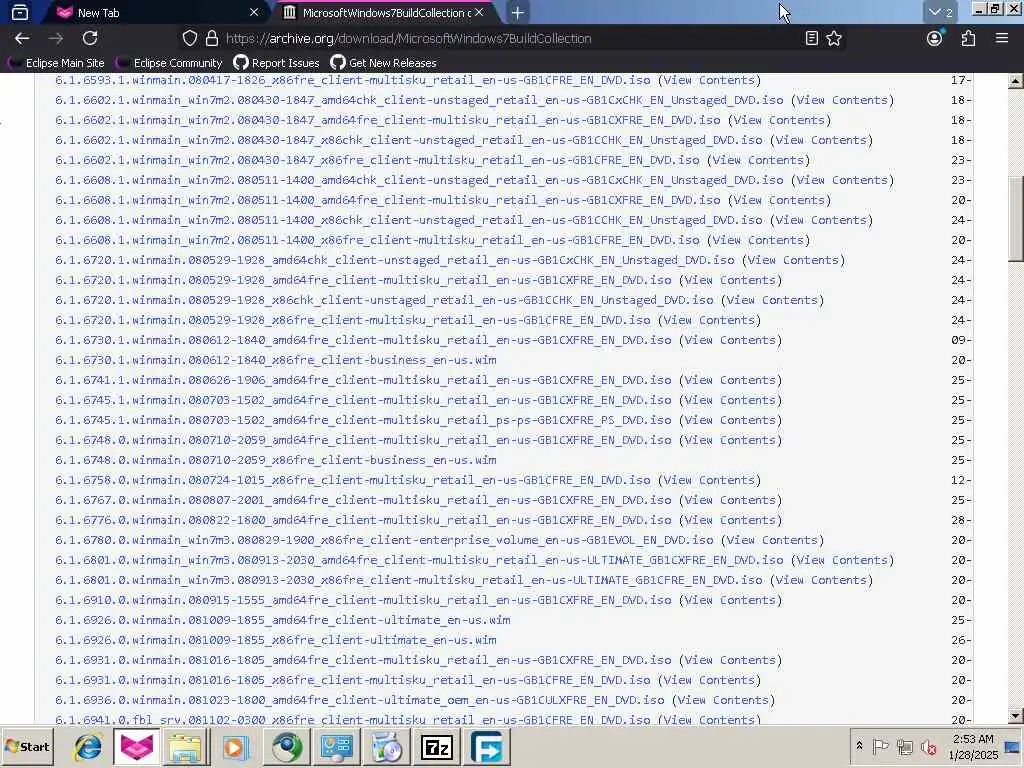The width and height of the screenshot is (1024, 768).
Task: View Contents of 6.1.6720.1 amd64chk ISO
Action: point(793,260)
